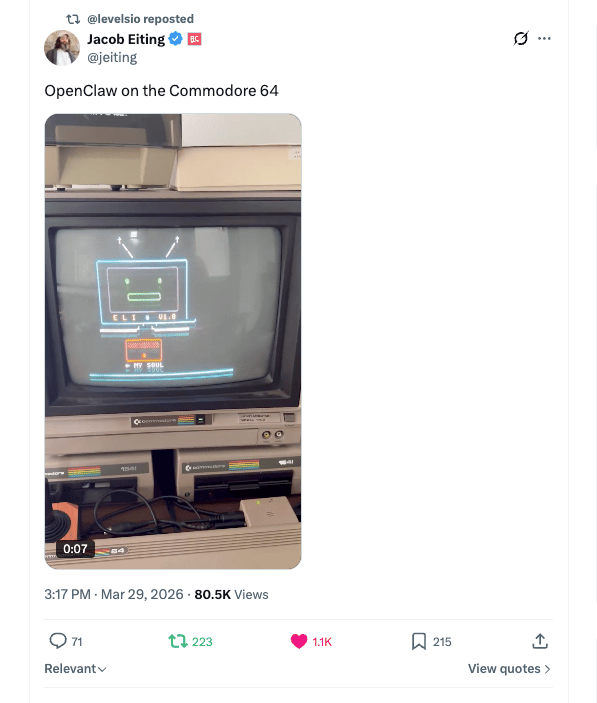Click the chevron arrow beside Relevant
Viewport: 597px width, 703px height.
coord(102,669)
